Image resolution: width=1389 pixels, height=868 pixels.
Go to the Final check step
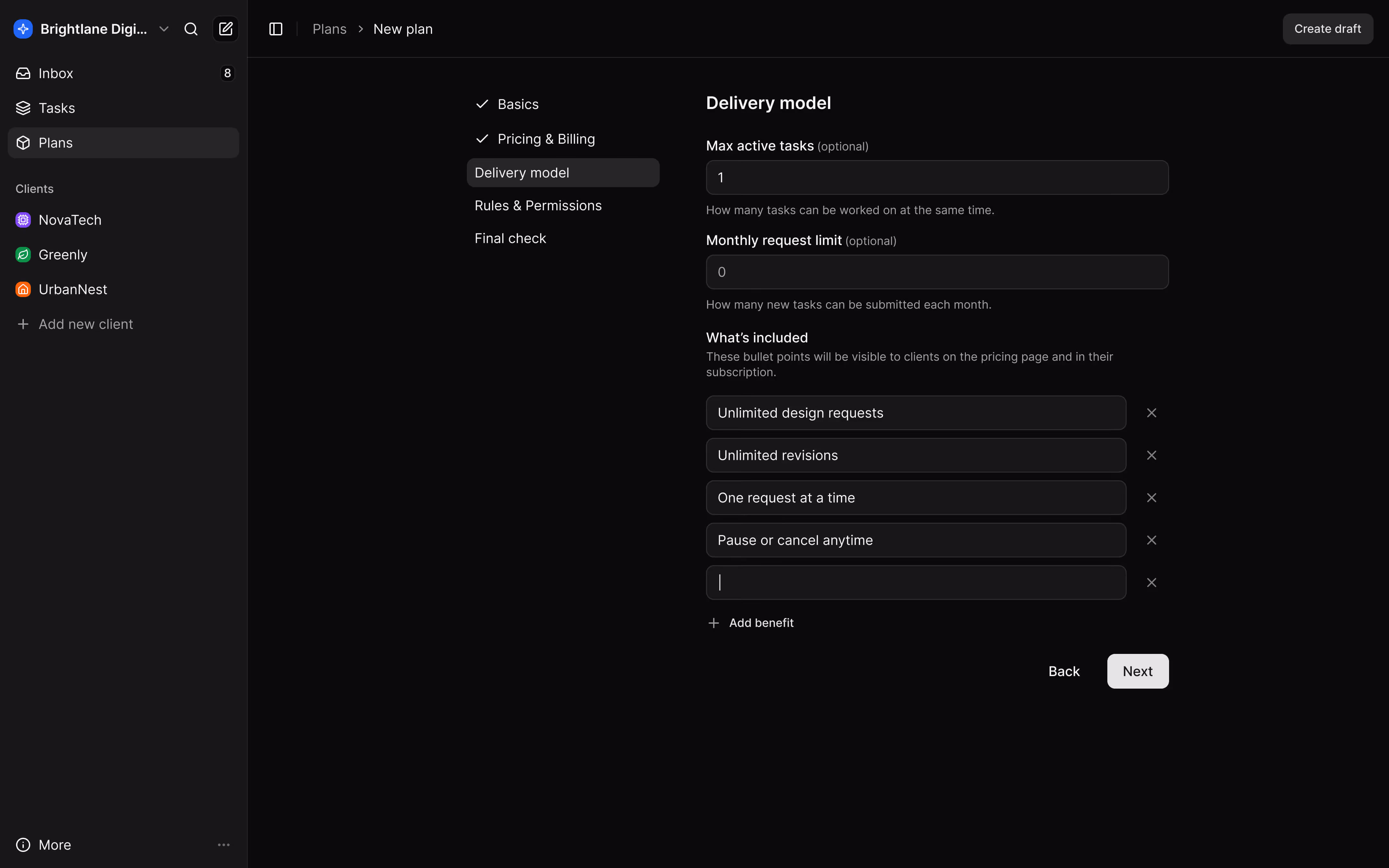(510, 238)
